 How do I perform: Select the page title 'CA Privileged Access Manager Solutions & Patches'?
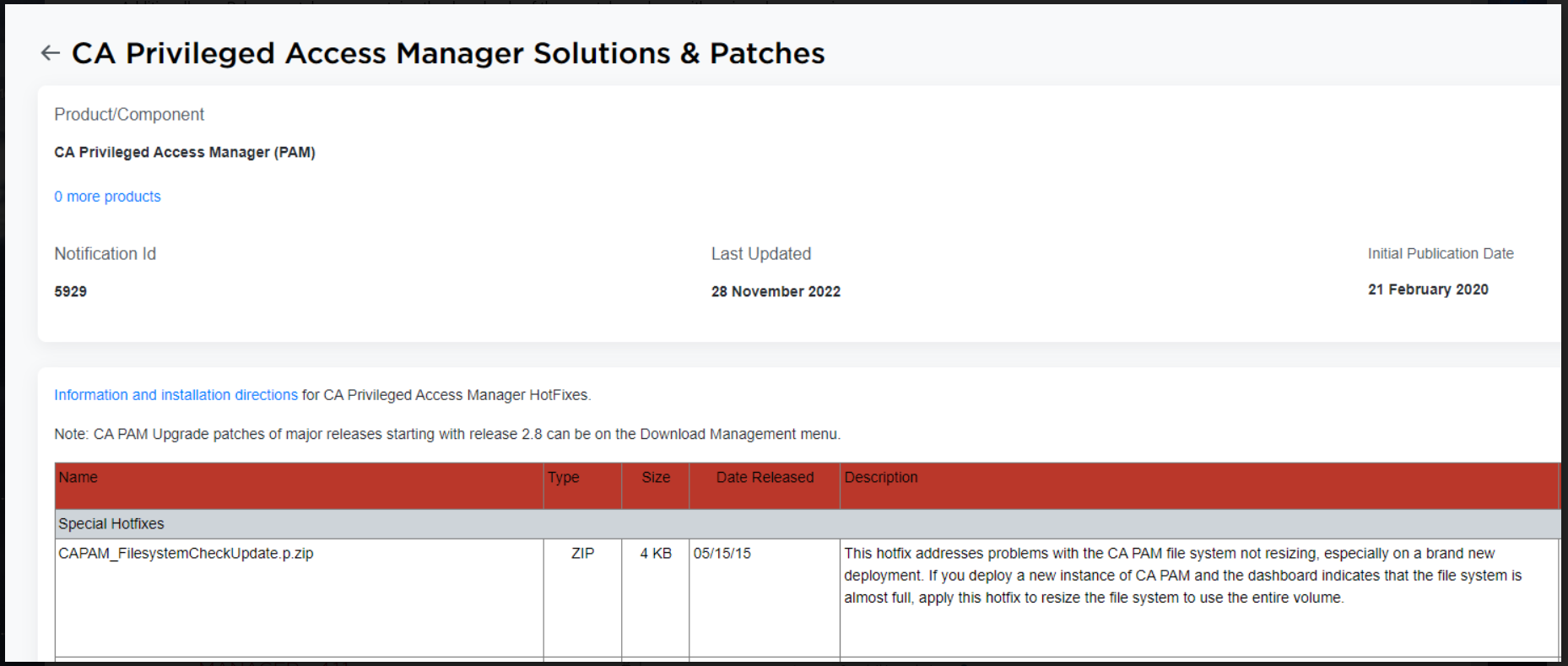[448, 53]
